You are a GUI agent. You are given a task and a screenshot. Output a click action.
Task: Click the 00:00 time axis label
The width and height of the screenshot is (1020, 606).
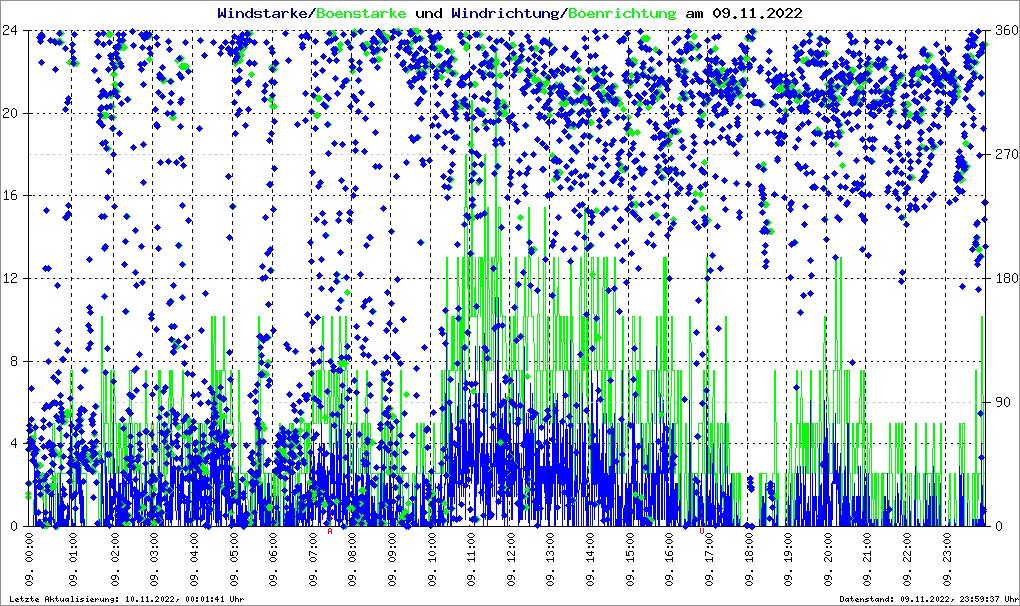[x=29, y=560]
